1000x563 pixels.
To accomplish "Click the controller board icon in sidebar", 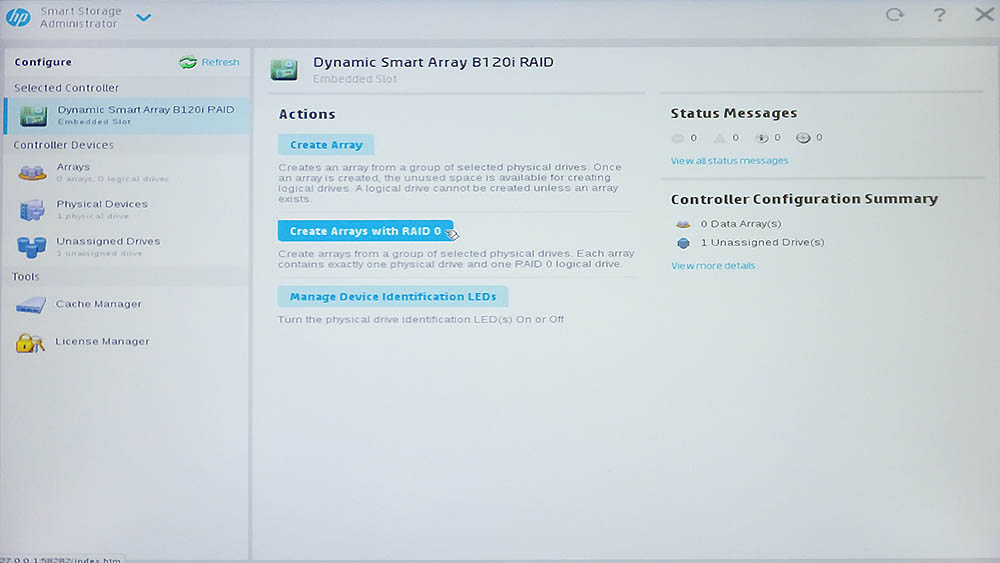I will [33, 115].
